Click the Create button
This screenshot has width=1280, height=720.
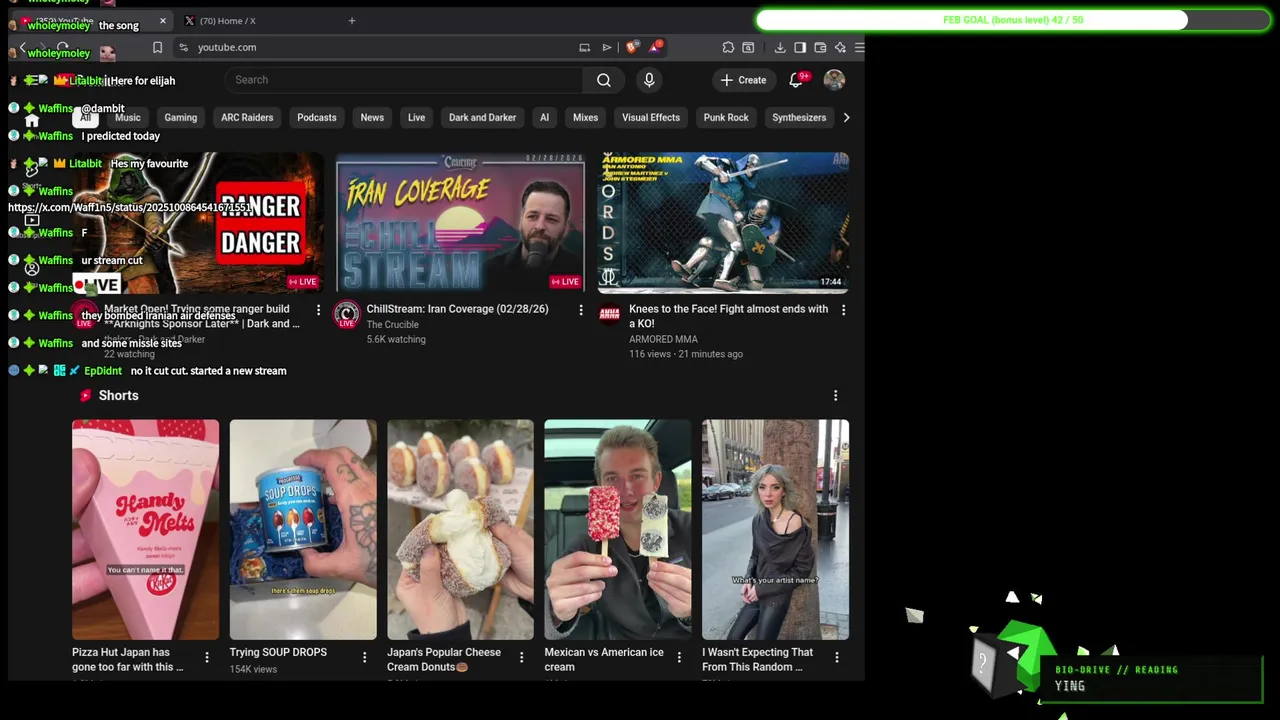tap(743, 80)
